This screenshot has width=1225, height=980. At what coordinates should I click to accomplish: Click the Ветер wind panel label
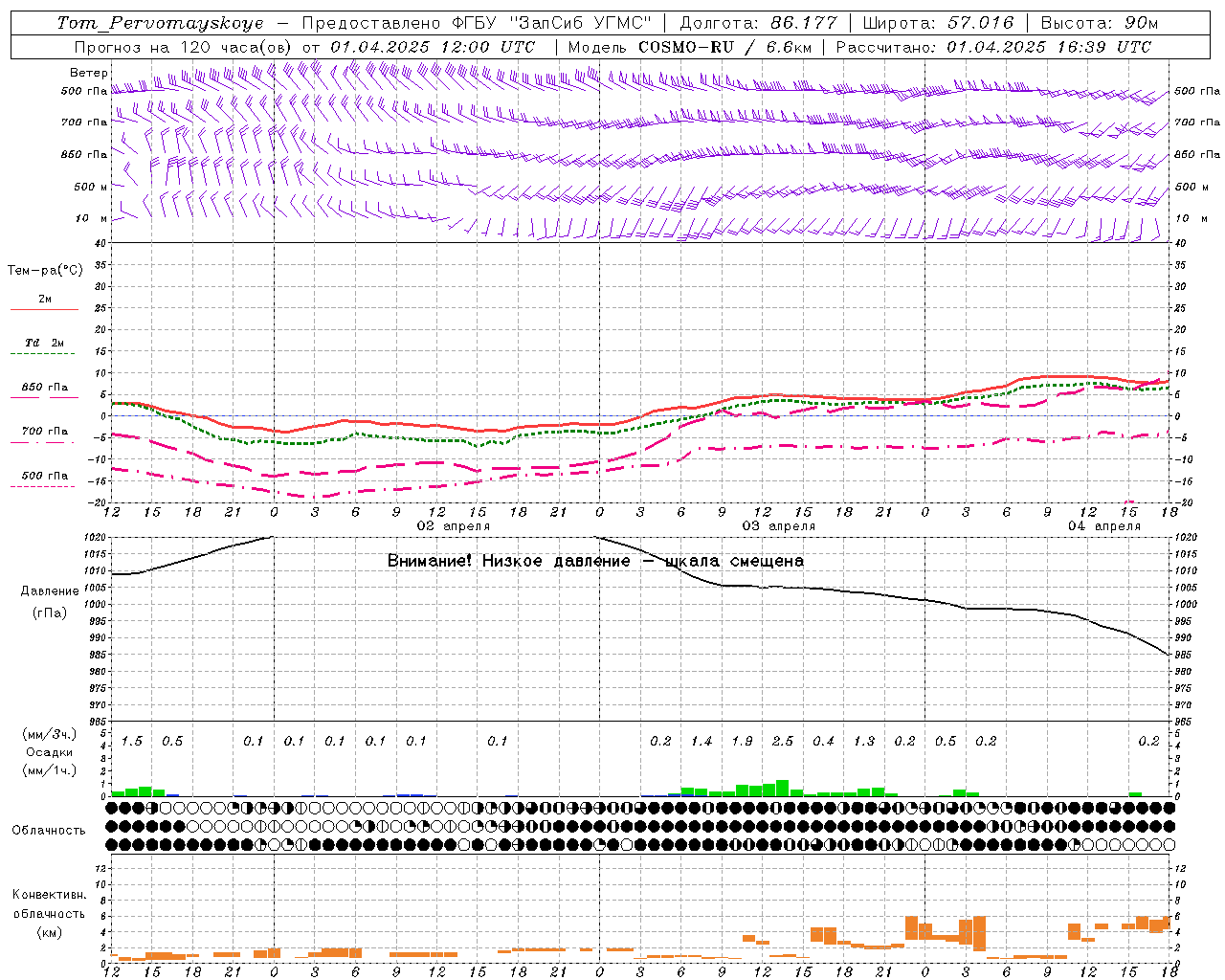[x=89, y=73]
